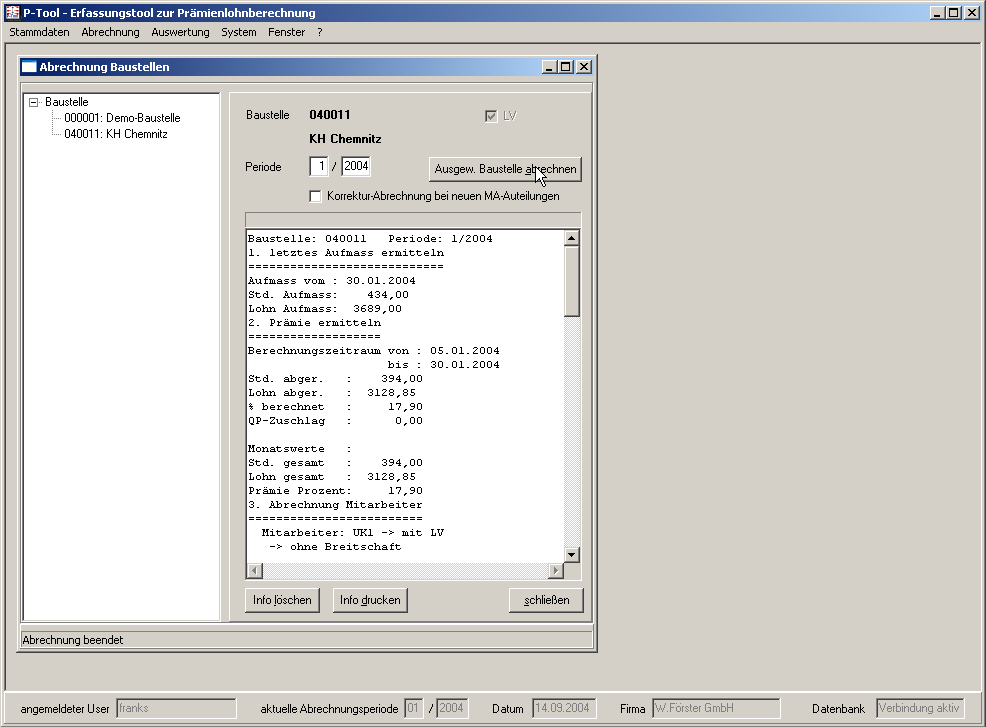Image resolution: width=986 pixels, height=728 pixels.
Task: Click the aktuelle Abrechnungsperiode year field
Action: (x=452, y=709)
